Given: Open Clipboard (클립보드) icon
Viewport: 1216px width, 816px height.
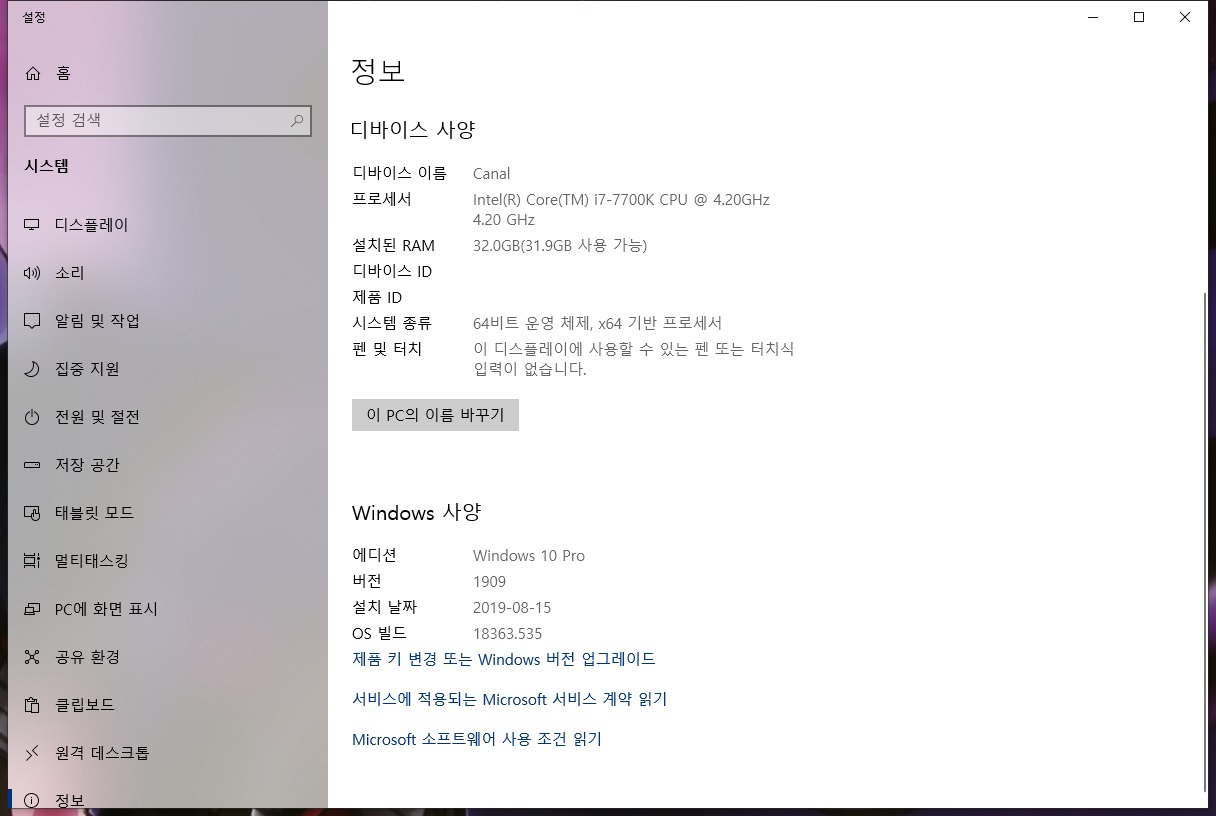Looking at the screenshot, I should tap(33, 705).
